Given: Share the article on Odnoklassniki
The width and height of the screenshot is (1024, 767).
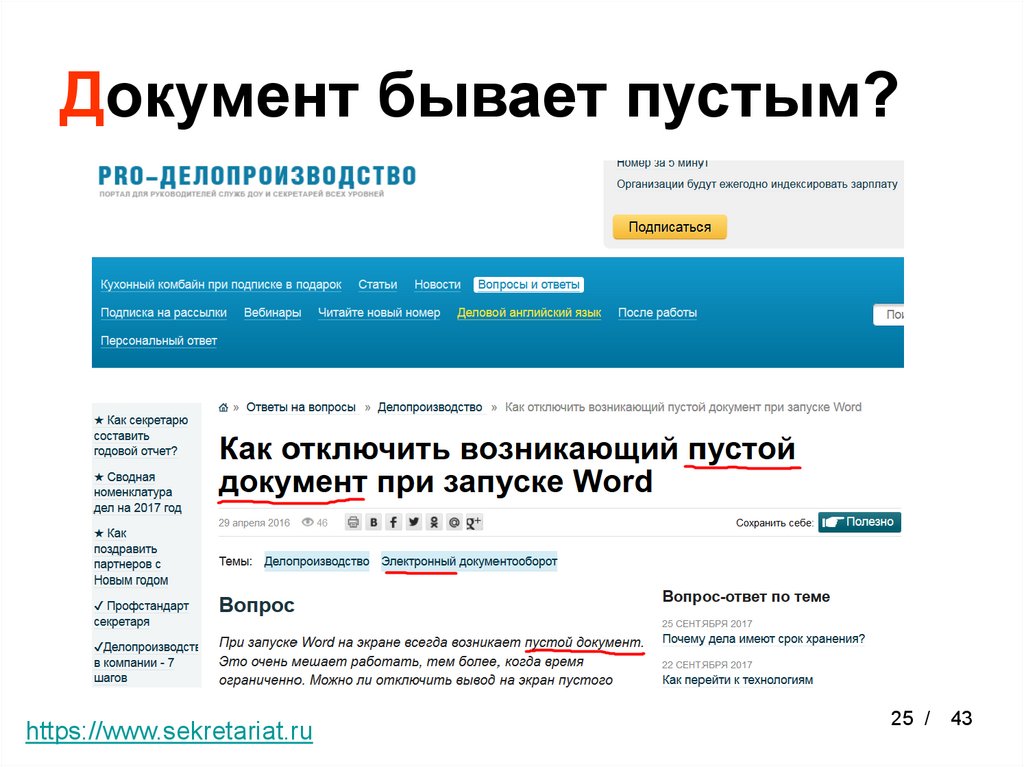Looking at the screenshot, I should (434, 522).
